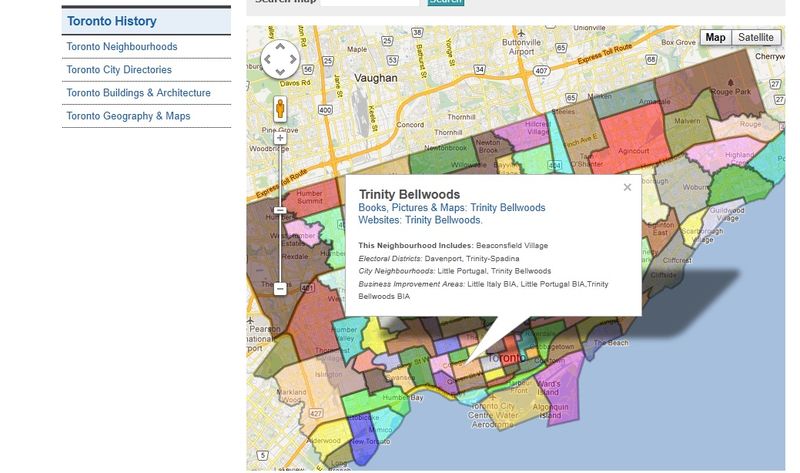This screenshot has width=800, height=473.
Task: Click the New Toronto blue neighbourhood area
Action: 363,440
